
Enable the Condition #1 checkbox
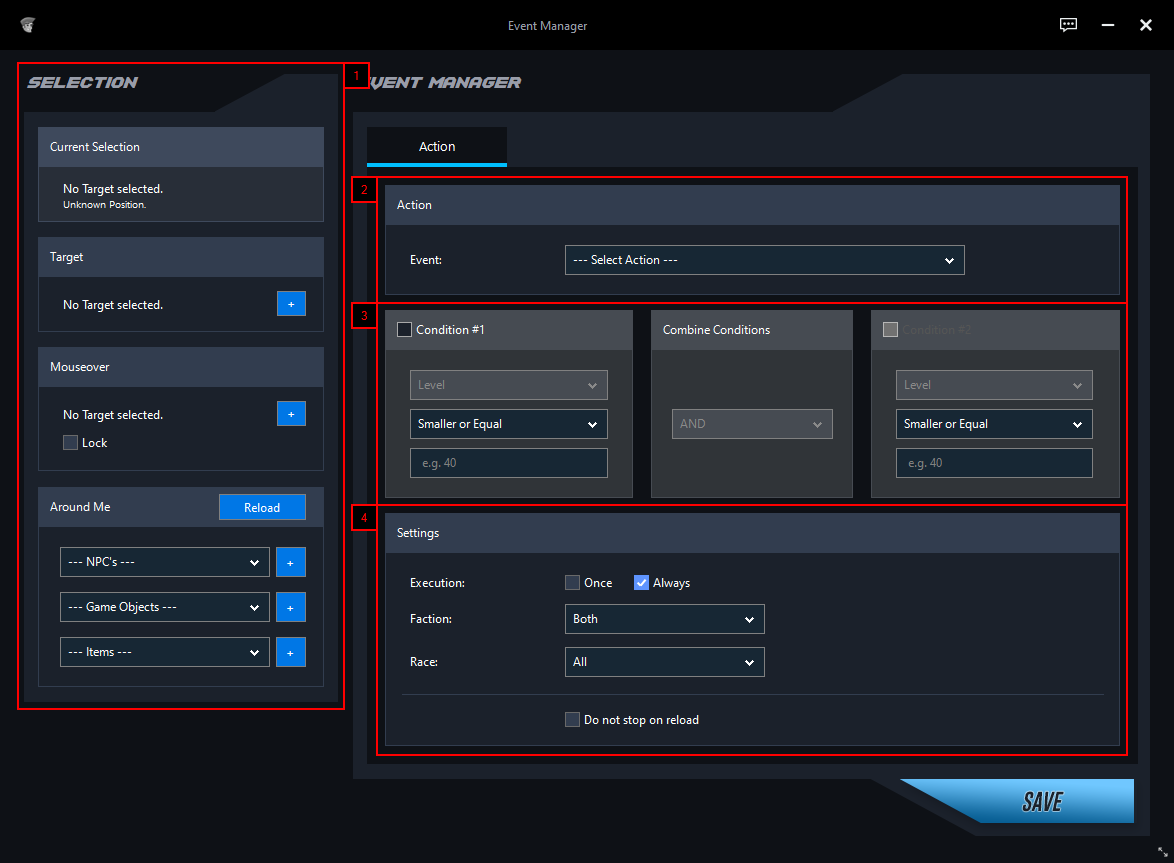[x=405, y=330]
